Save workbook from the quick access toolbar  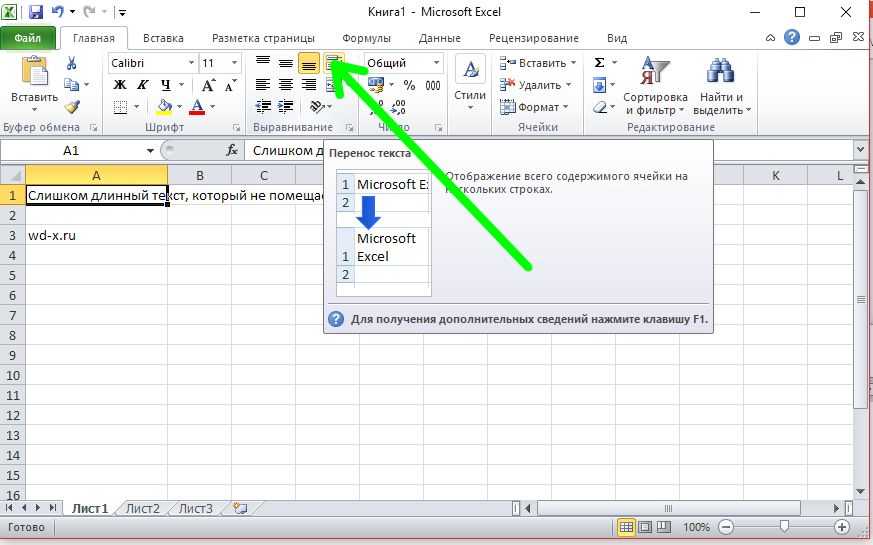36,12
